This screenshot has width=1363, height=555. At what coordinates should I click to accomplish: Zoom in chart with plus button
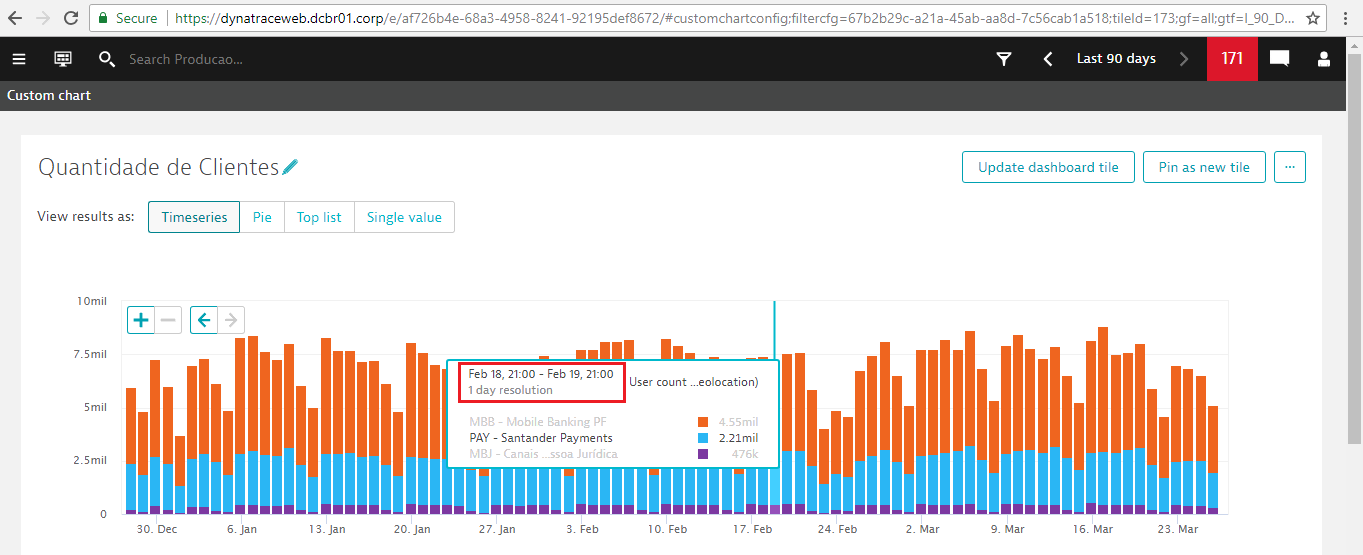[x=141, y=320]
